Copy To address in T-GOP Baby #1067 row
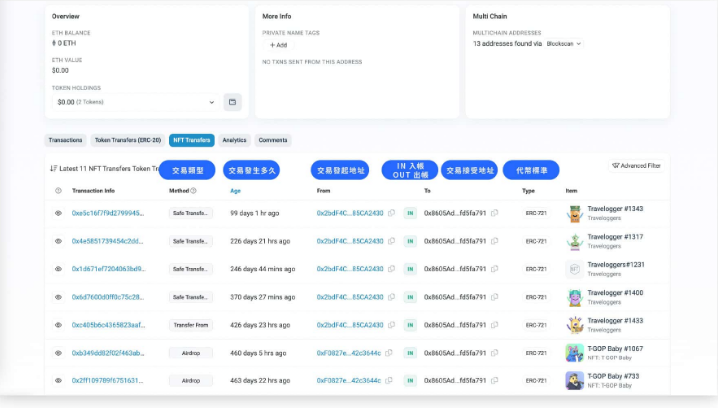718x408 pixels. pos(495,353)
